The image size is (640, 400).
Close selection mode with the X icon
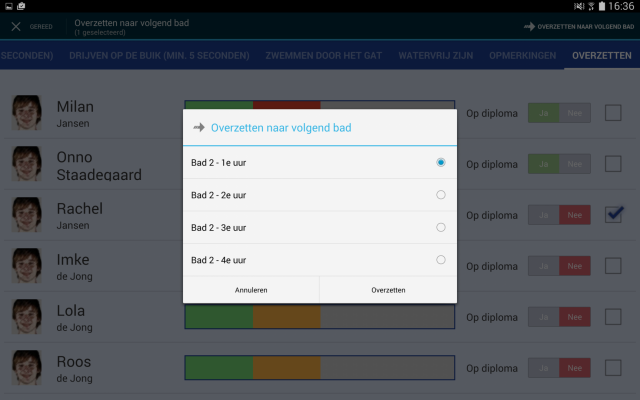(16, 26)
